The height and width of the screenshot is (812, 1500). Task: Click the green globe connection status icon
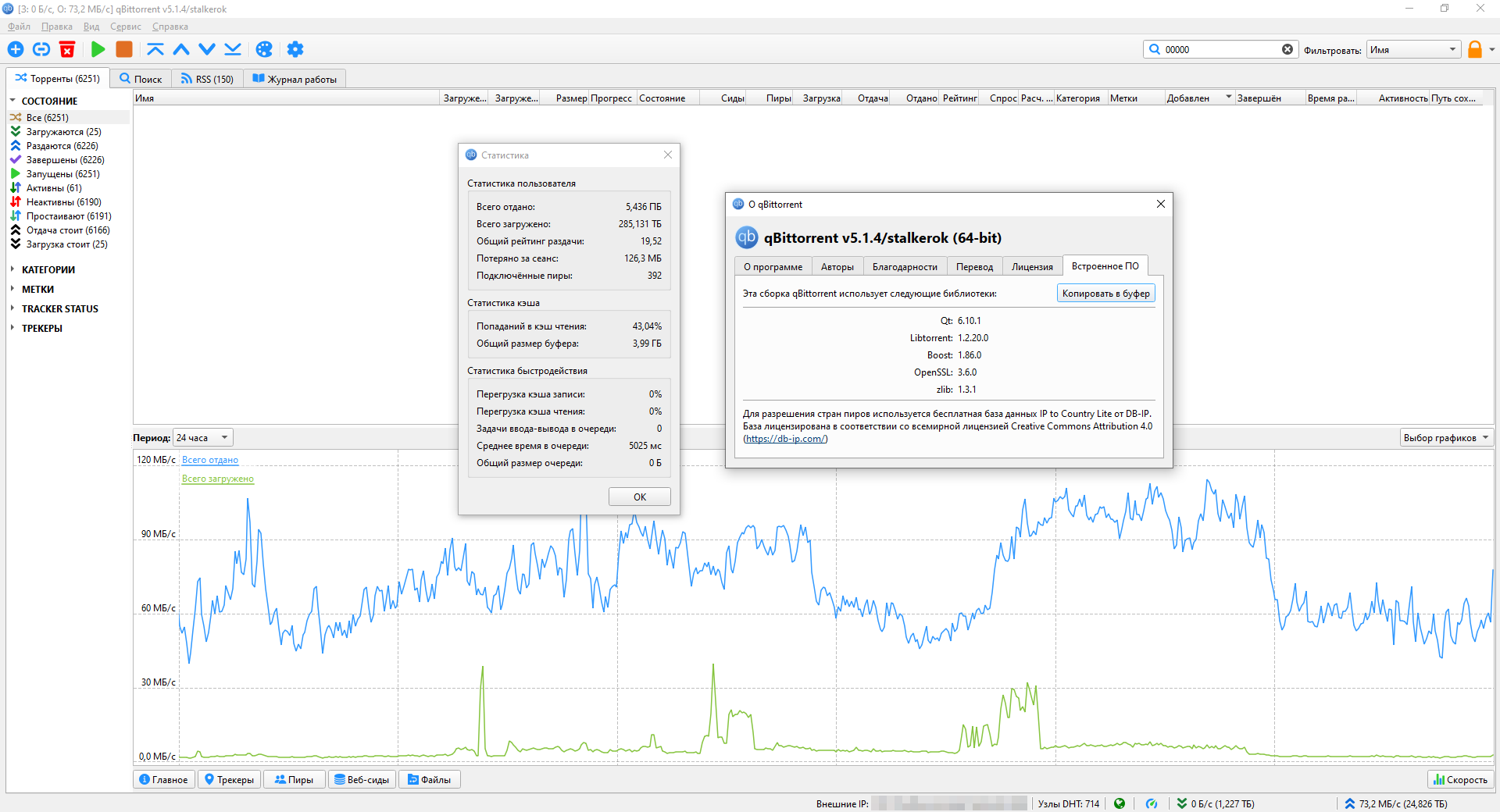(1120, 803)
